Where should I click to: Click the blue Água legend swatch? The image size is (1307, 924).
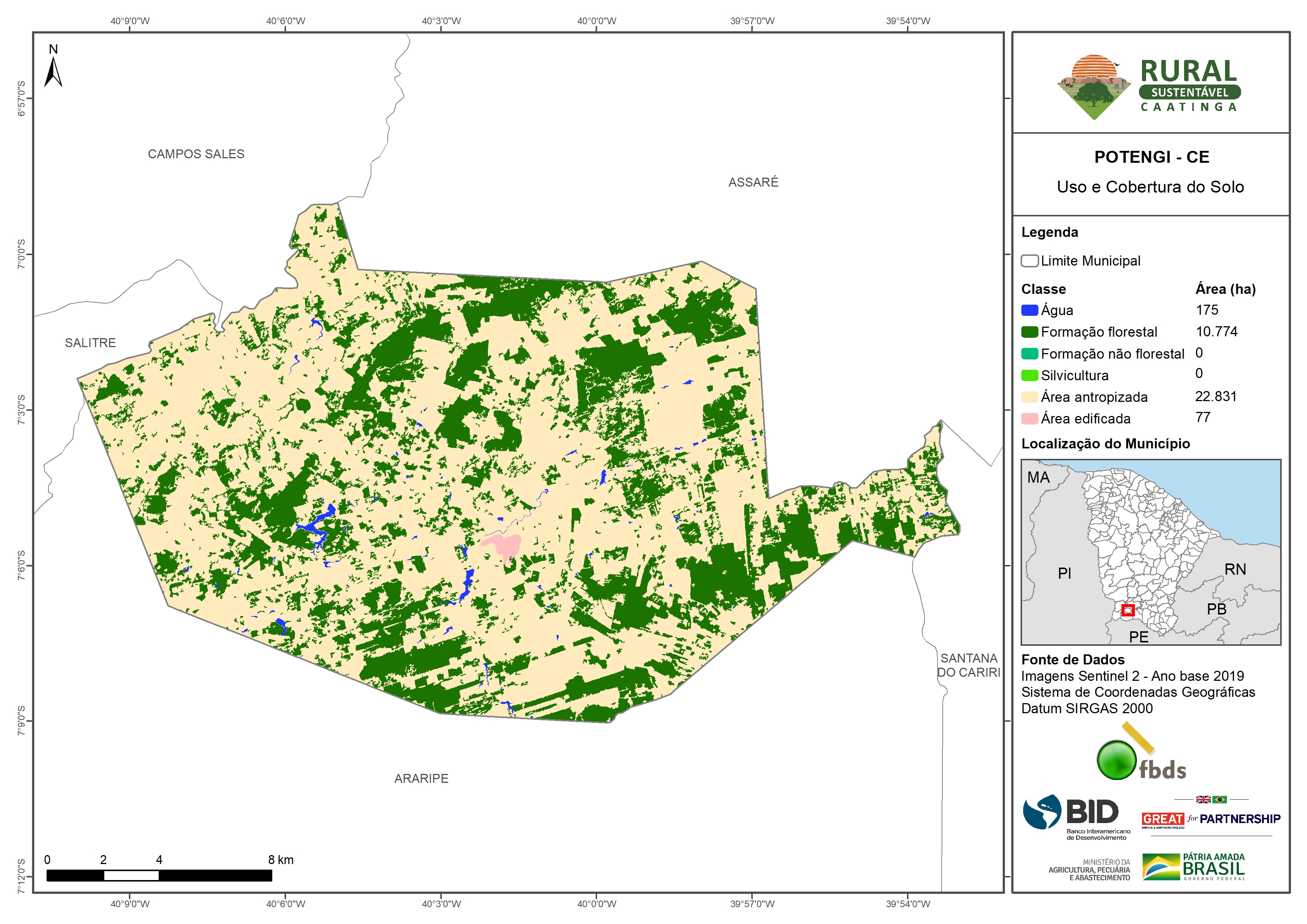coord(1029,310)
